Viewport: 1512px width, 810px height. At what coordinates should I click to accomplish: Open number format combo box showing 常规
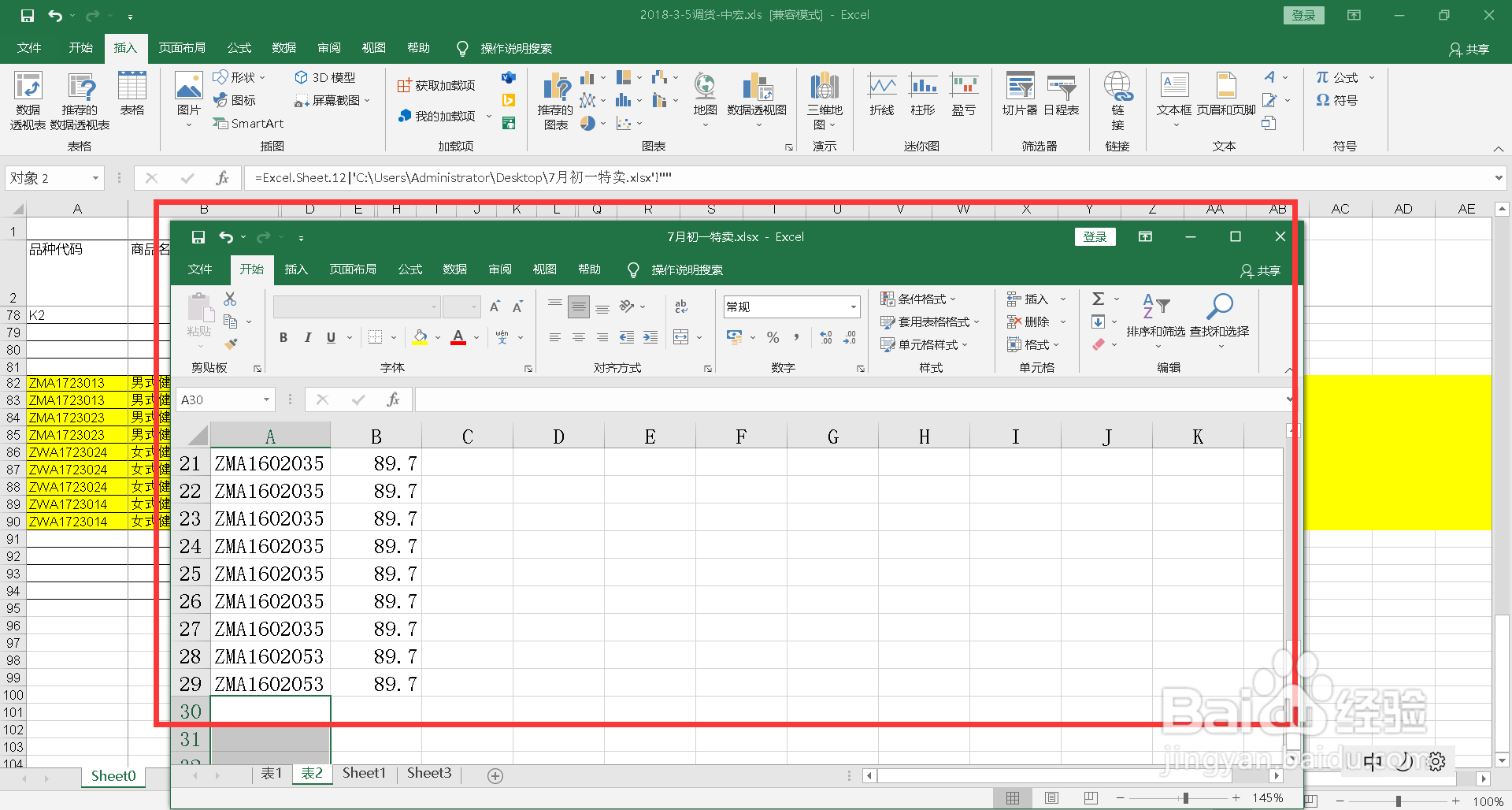point(791,307)
